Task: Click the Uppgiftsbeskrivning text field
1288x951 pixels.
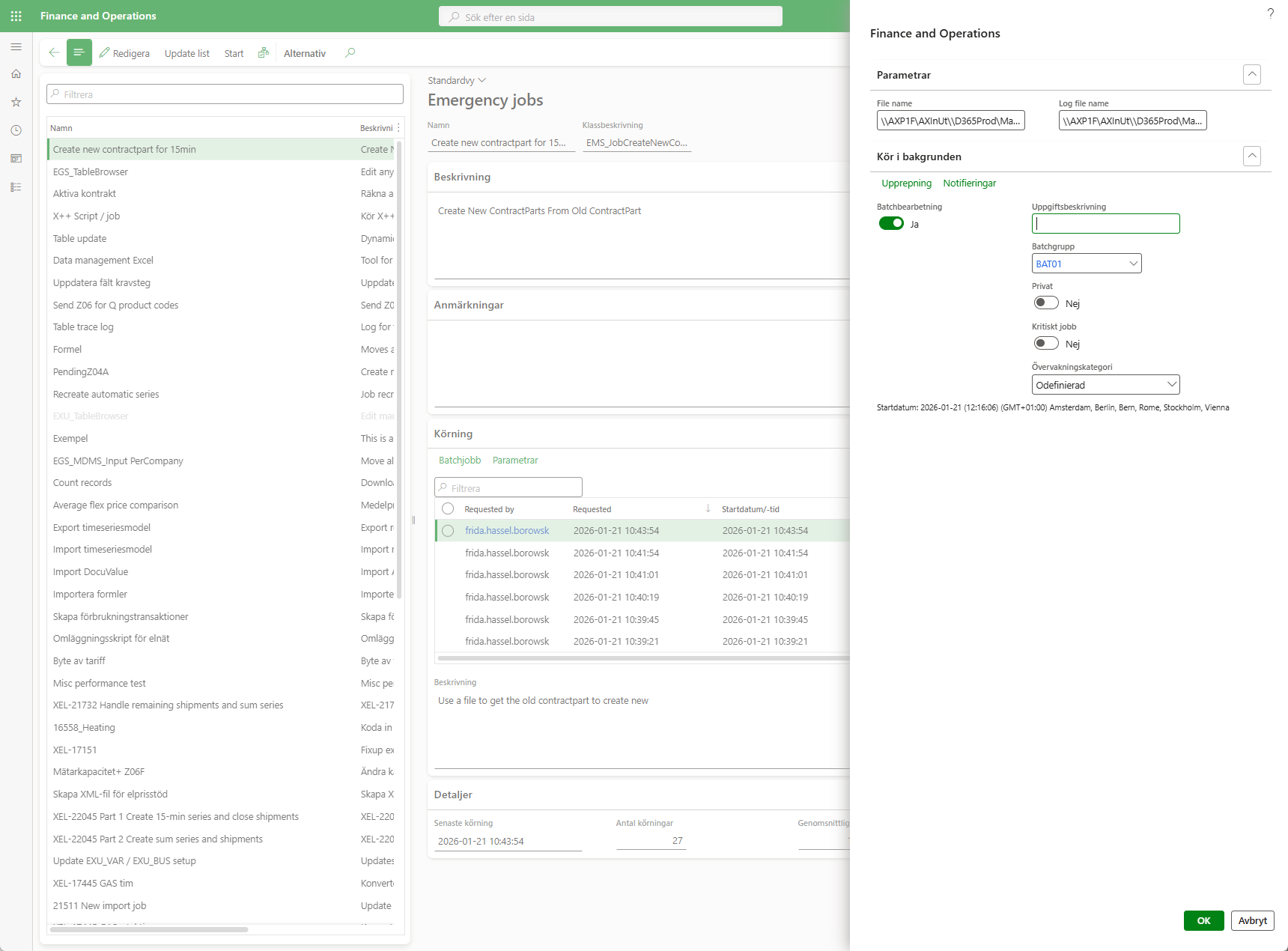Action: (1105, 223)
